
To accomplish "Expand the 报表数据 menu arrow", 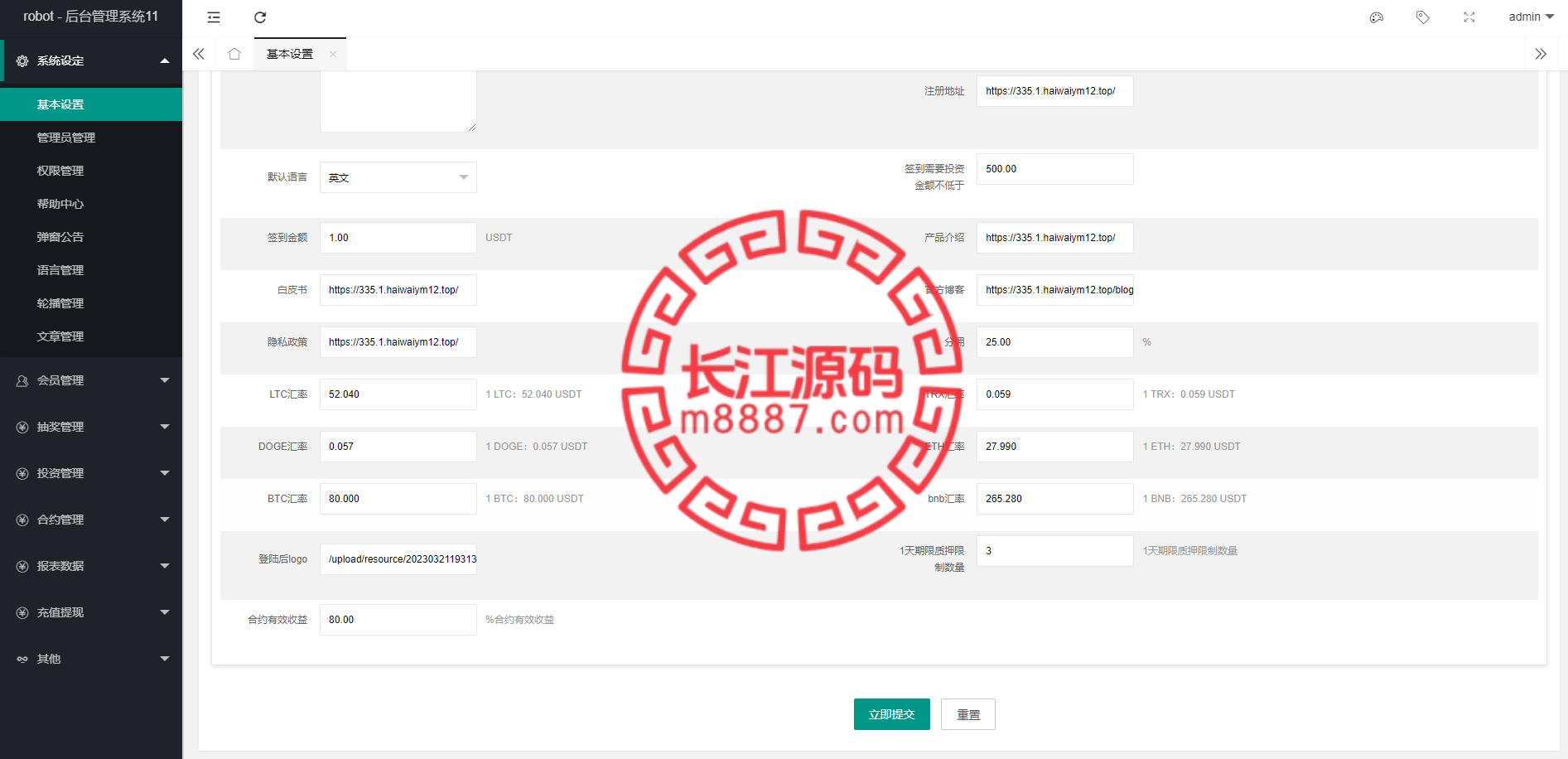I will coord(165,566).
